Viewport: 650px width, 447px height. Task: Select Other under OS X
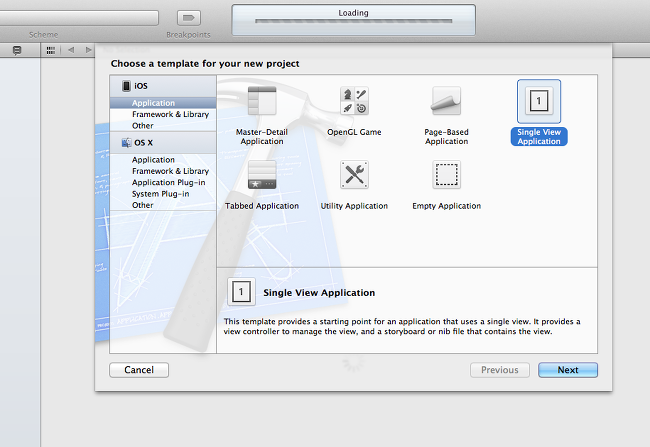(x=163, y=205)
